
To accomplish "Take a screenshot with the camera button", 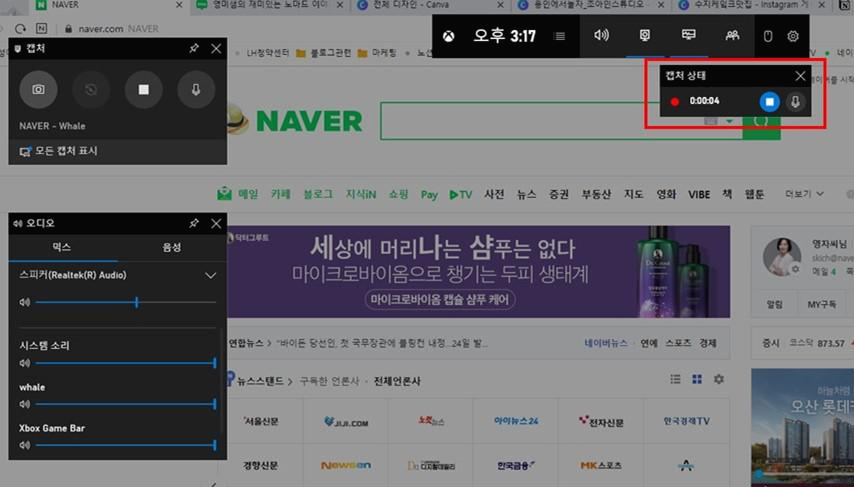I will [38, 89].
